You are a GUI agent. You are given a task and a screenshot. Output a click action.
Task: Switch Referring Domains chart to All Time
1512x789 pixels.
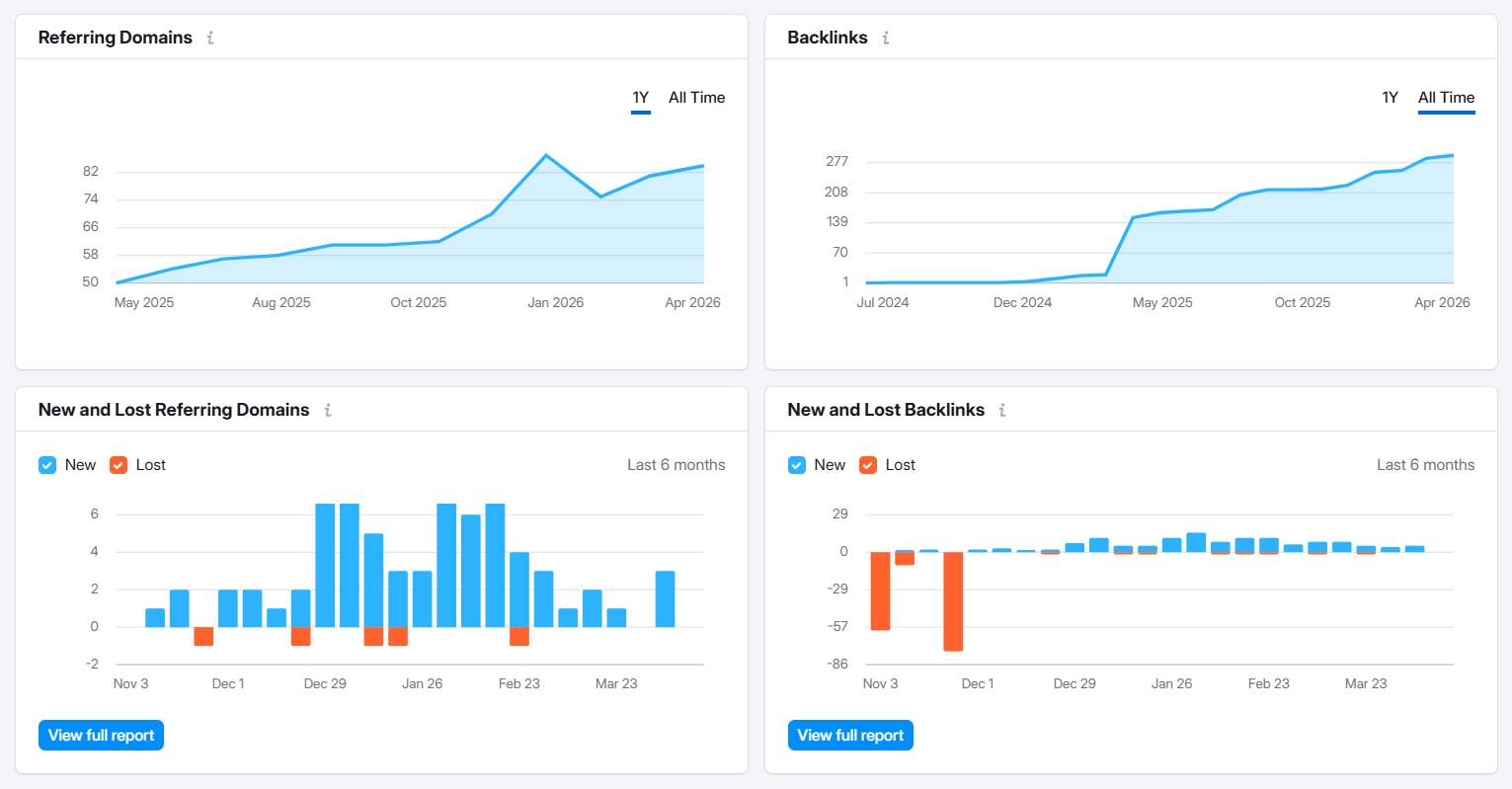696,98
